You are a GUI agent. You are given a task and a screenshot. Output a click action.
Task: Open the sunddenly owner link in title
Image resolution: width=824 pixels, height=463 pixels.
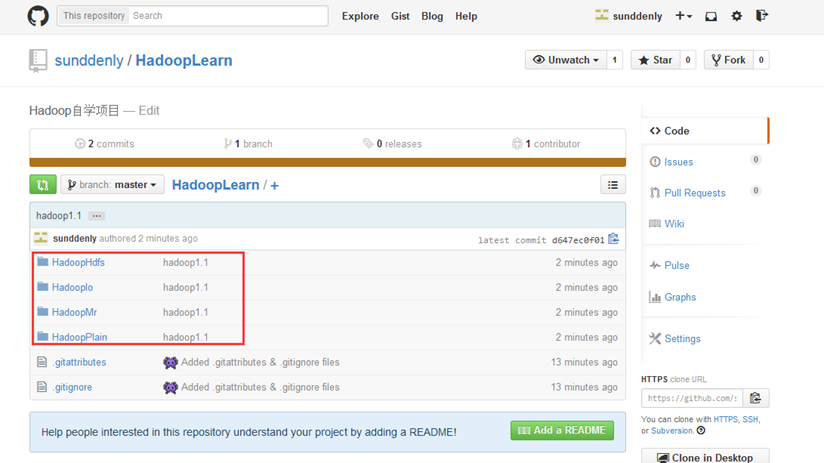click(89, 60)
